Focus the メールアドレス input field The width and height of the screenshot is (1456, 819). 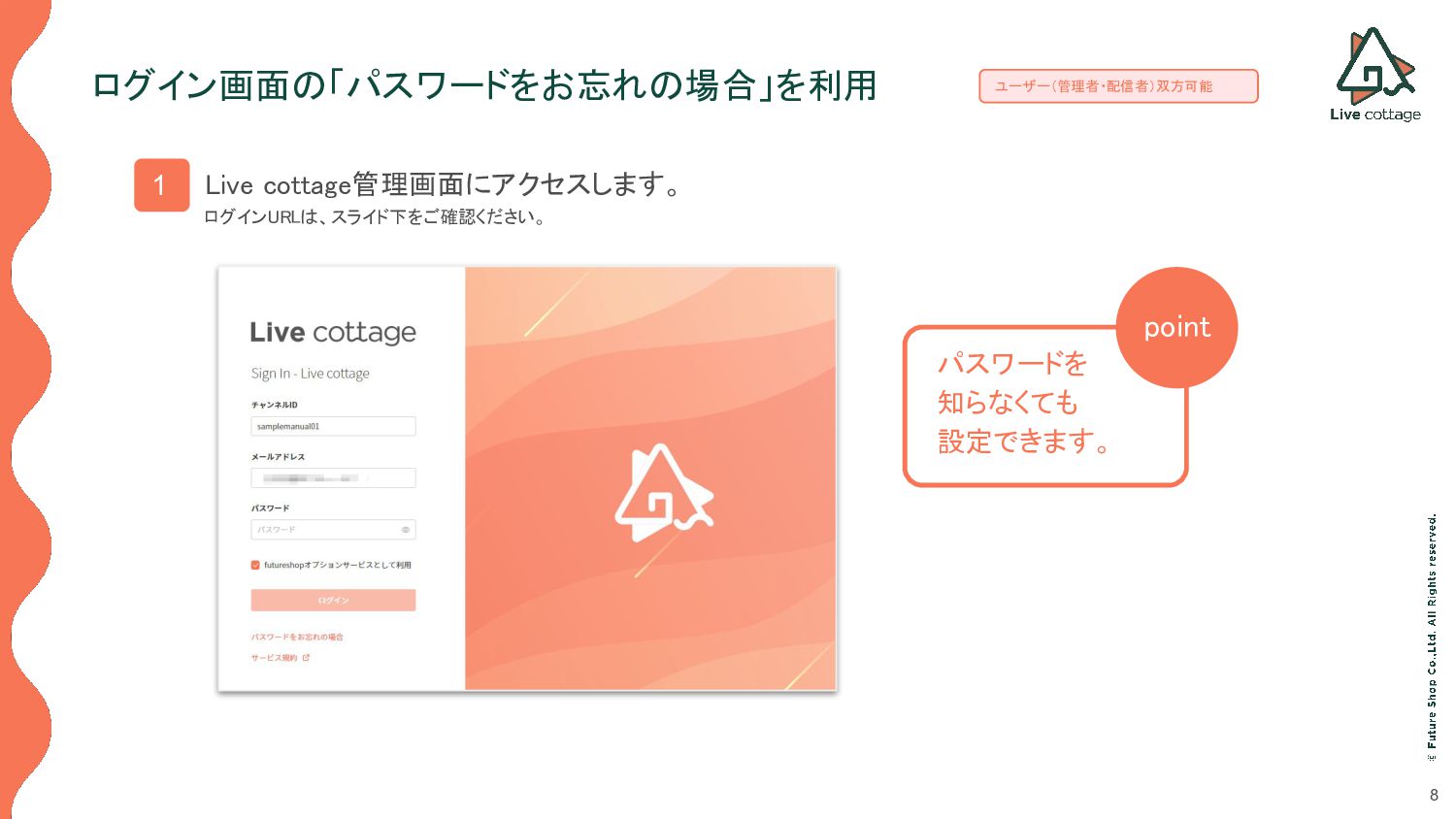click(x=333, y=477)
